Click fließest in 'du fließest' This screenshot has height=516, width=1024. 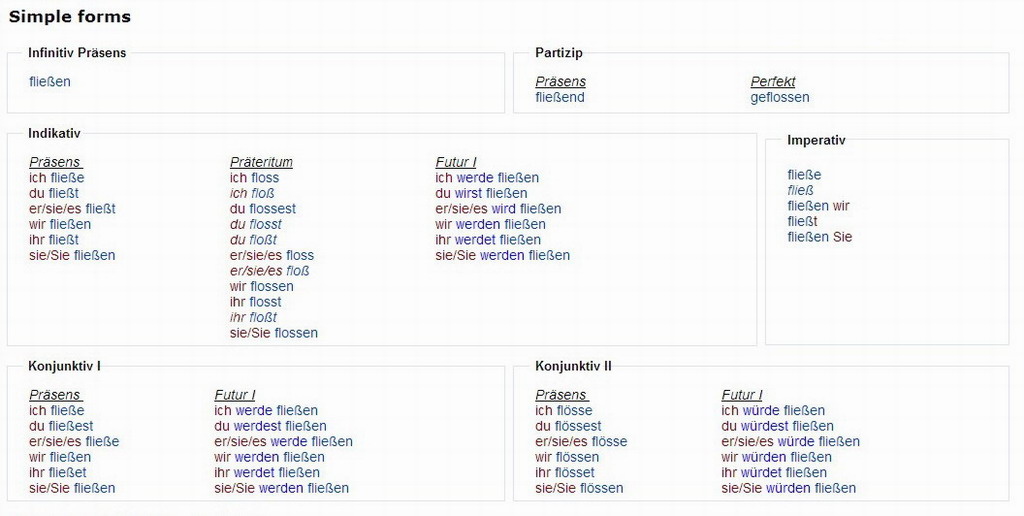[x=72, y=426]
